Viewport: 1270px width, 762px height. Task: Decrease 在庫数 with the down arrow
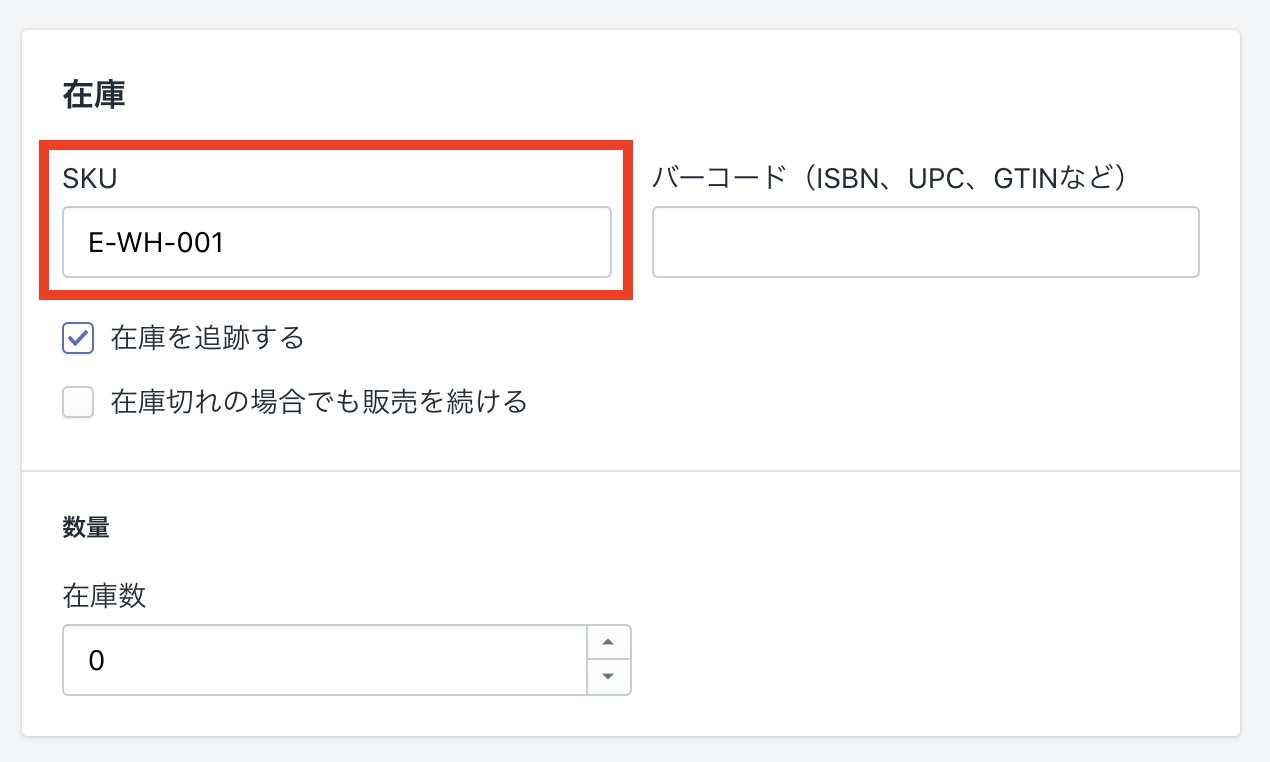[608, 676]
